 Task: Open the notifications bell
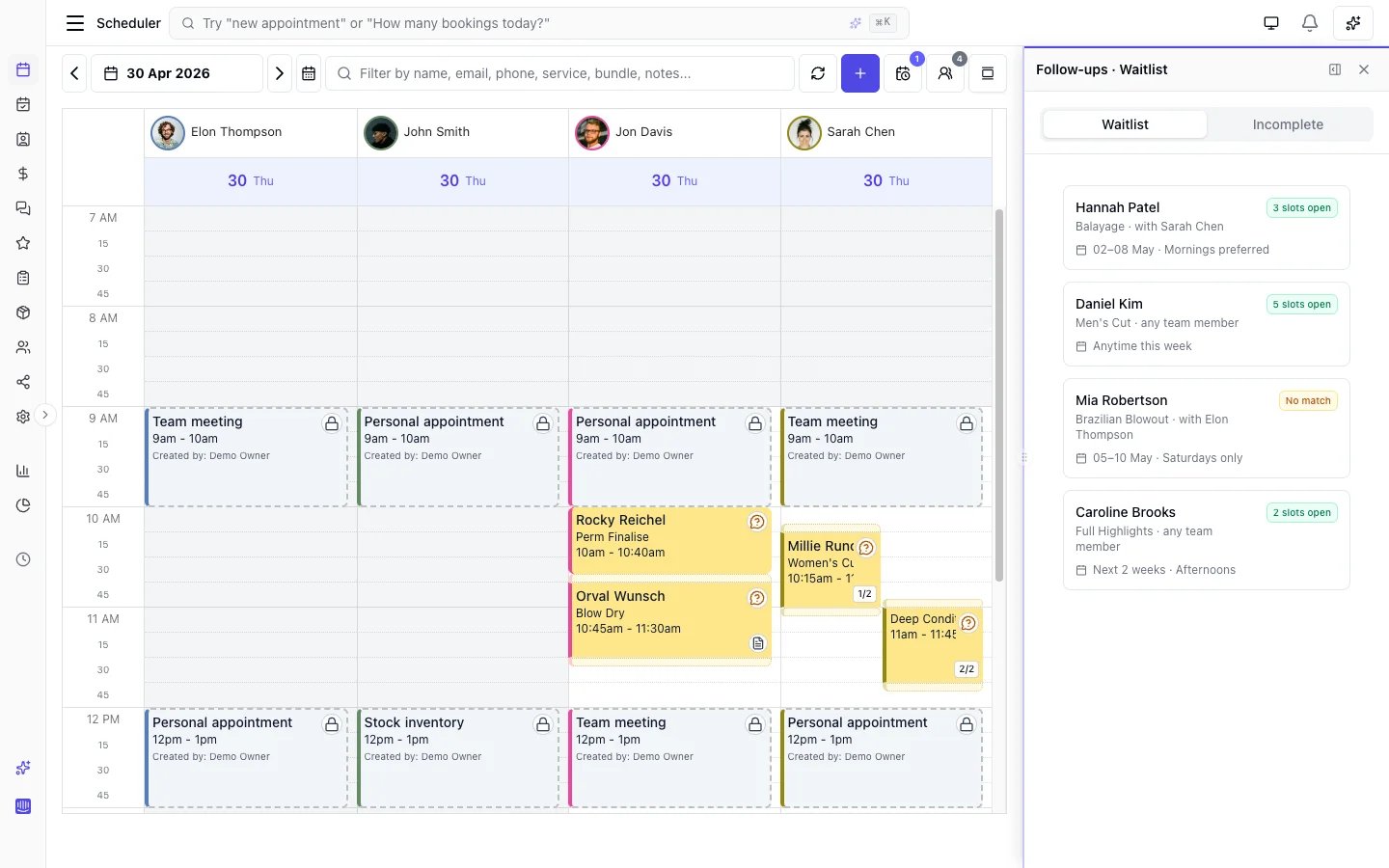(1310, 23)
